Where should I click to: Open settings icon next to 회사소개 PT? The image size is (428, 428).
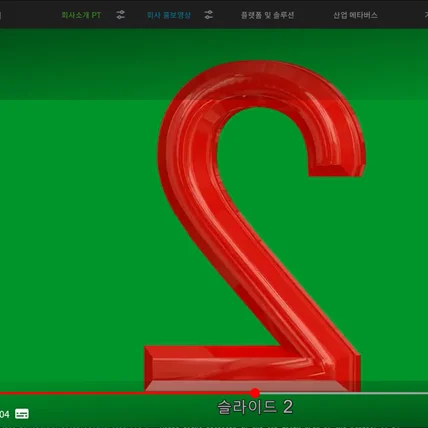tap(121, 15)
